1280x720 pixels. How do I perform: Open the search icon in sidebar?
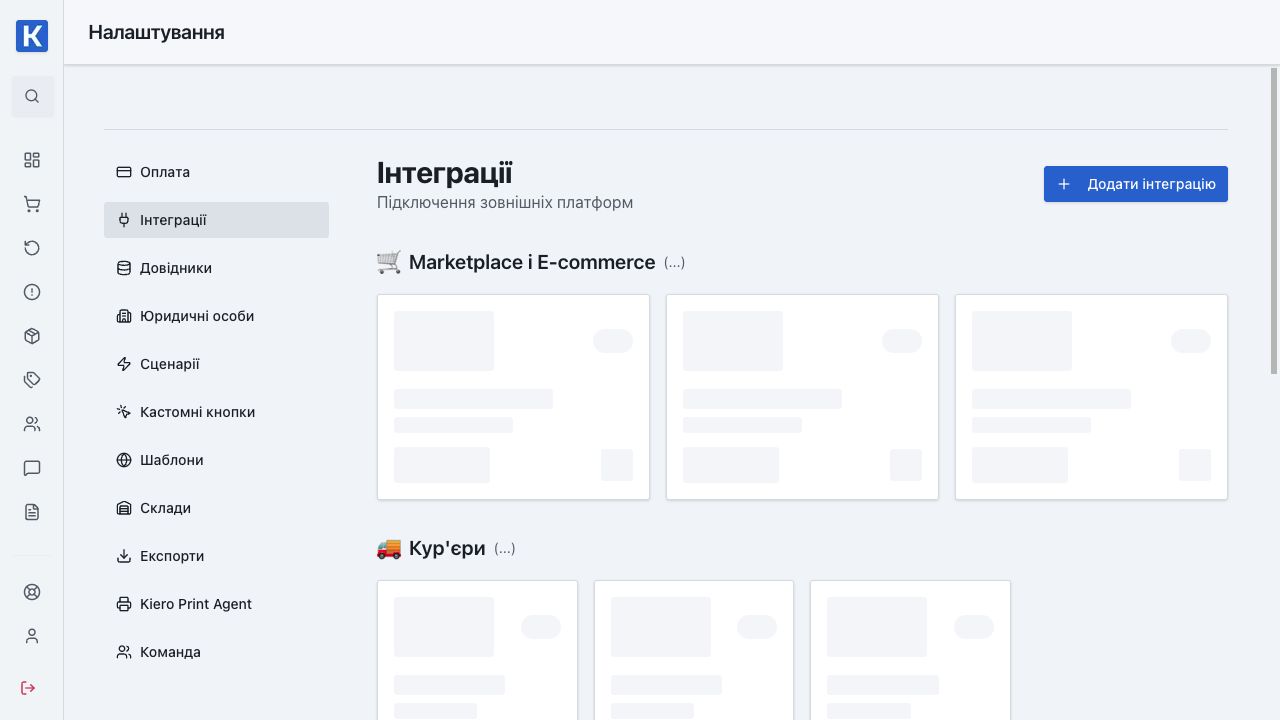pyautogui.click(x=32, y=96)
